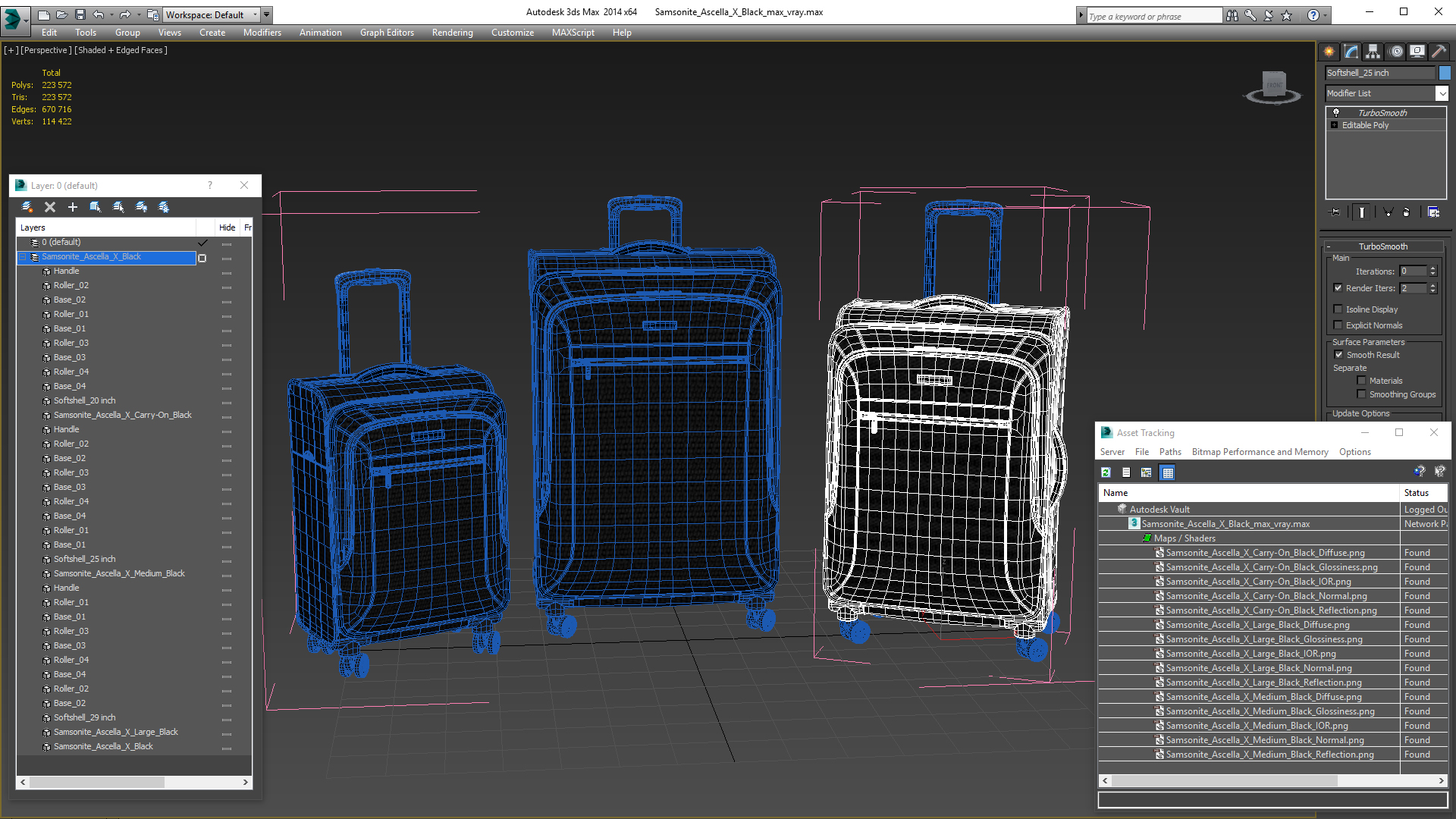
Task: Click the New Scene icon in the quick access toolbar
Action: [43, 14]
